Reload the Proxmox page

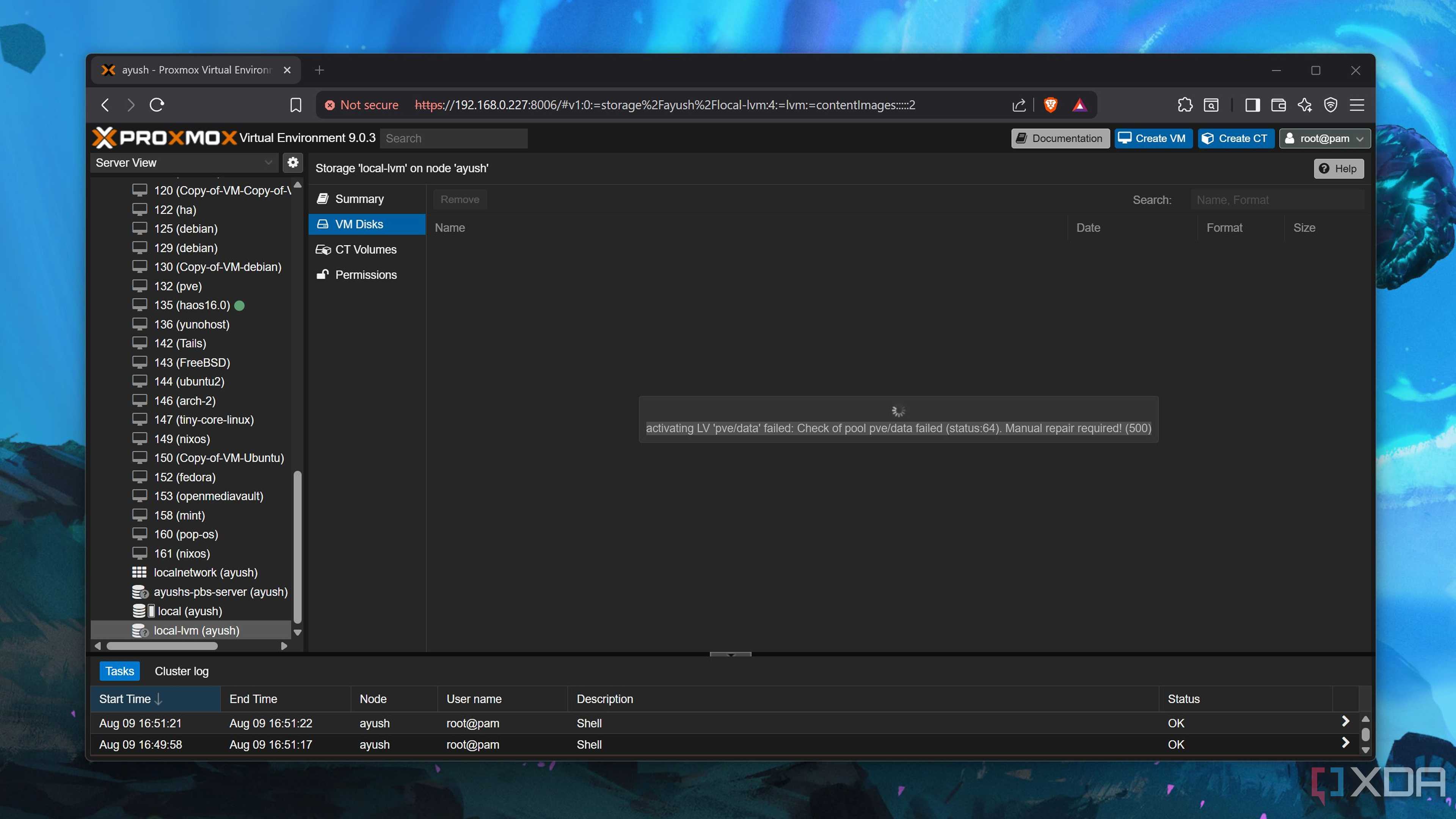pyautogui.click(x=157, y=105)
